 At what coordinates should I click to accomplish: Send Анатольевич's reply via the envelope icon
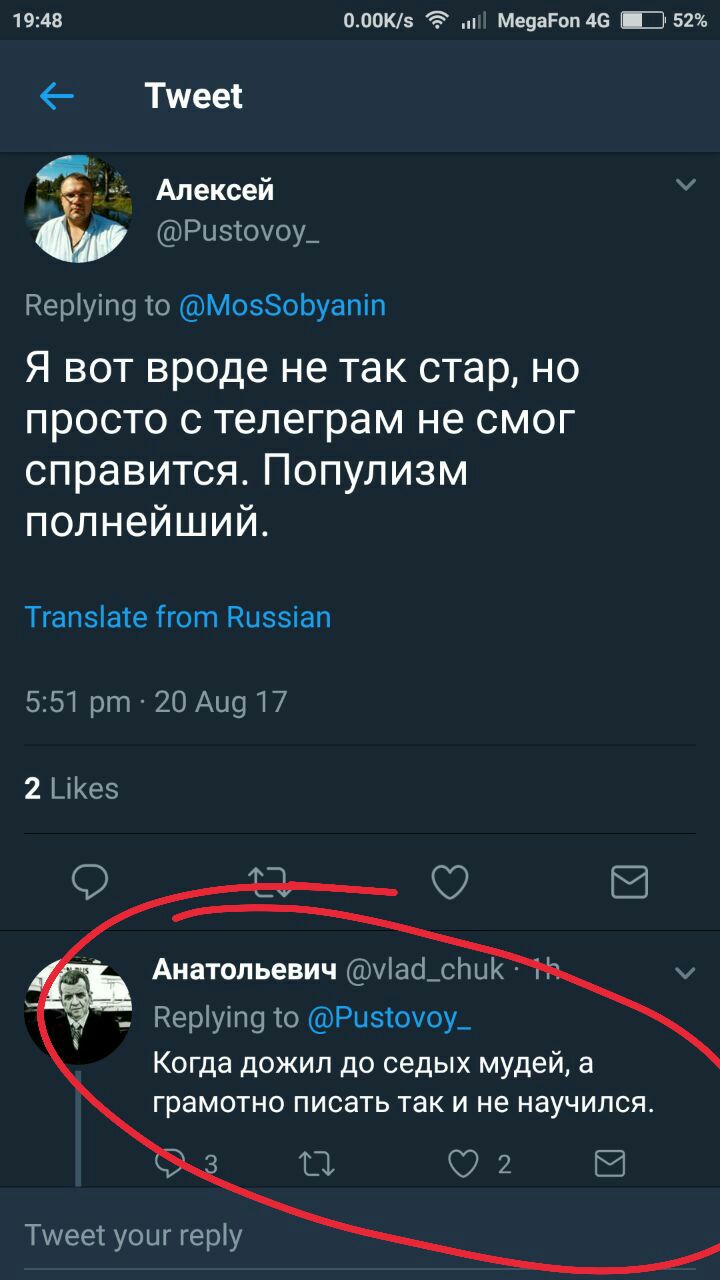click(610, 1163)
